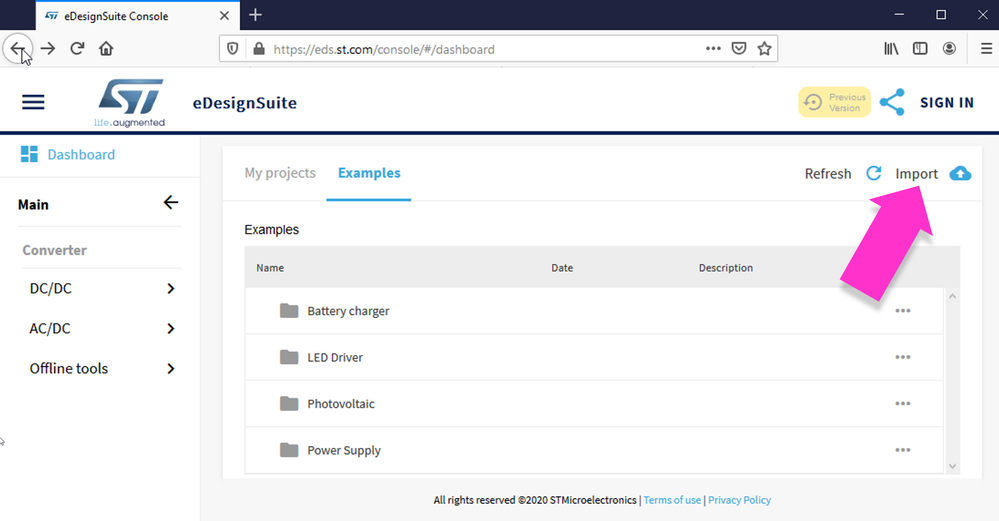Screen dimensions: 999x521
Task: Go forward with the browser forward arrow
Action: 48,48
